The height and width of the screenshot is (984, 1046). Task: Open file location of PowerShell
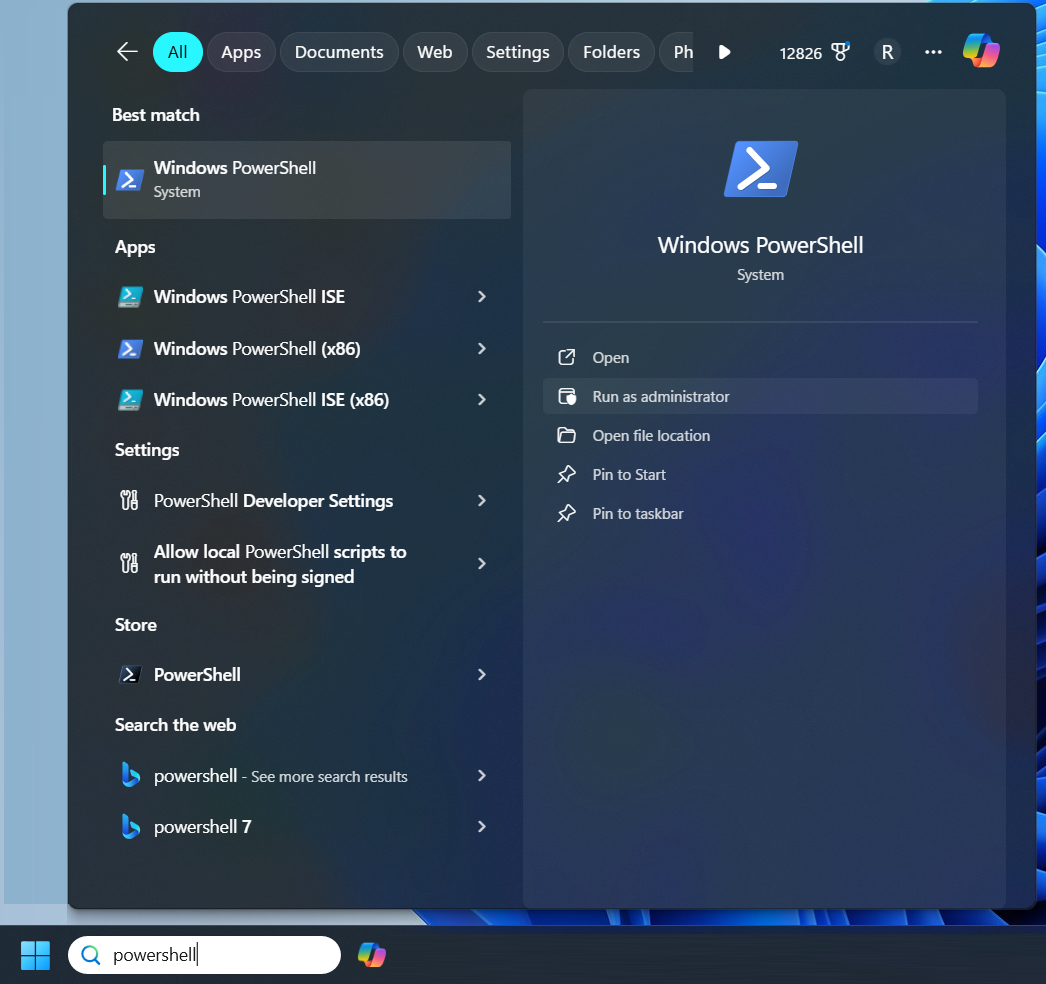(x=650, y=435)
